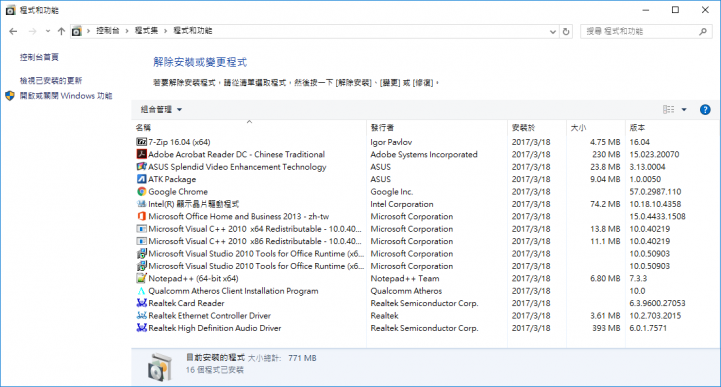Screen dimensions: 721x387
Task: Refresh the programs list
Action: pos(566,31)
